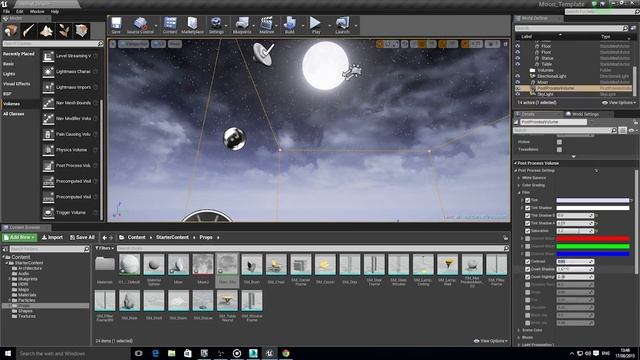Toggle the Saturation checkbox
Viewport: 640px width, 360px height.
527,231
